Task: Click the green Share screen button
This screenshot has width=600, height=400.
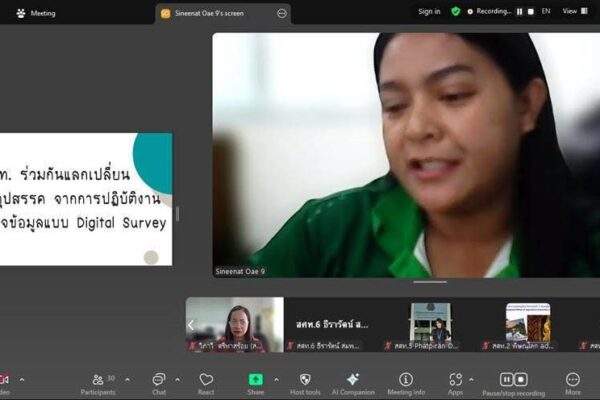Action: 256,380
